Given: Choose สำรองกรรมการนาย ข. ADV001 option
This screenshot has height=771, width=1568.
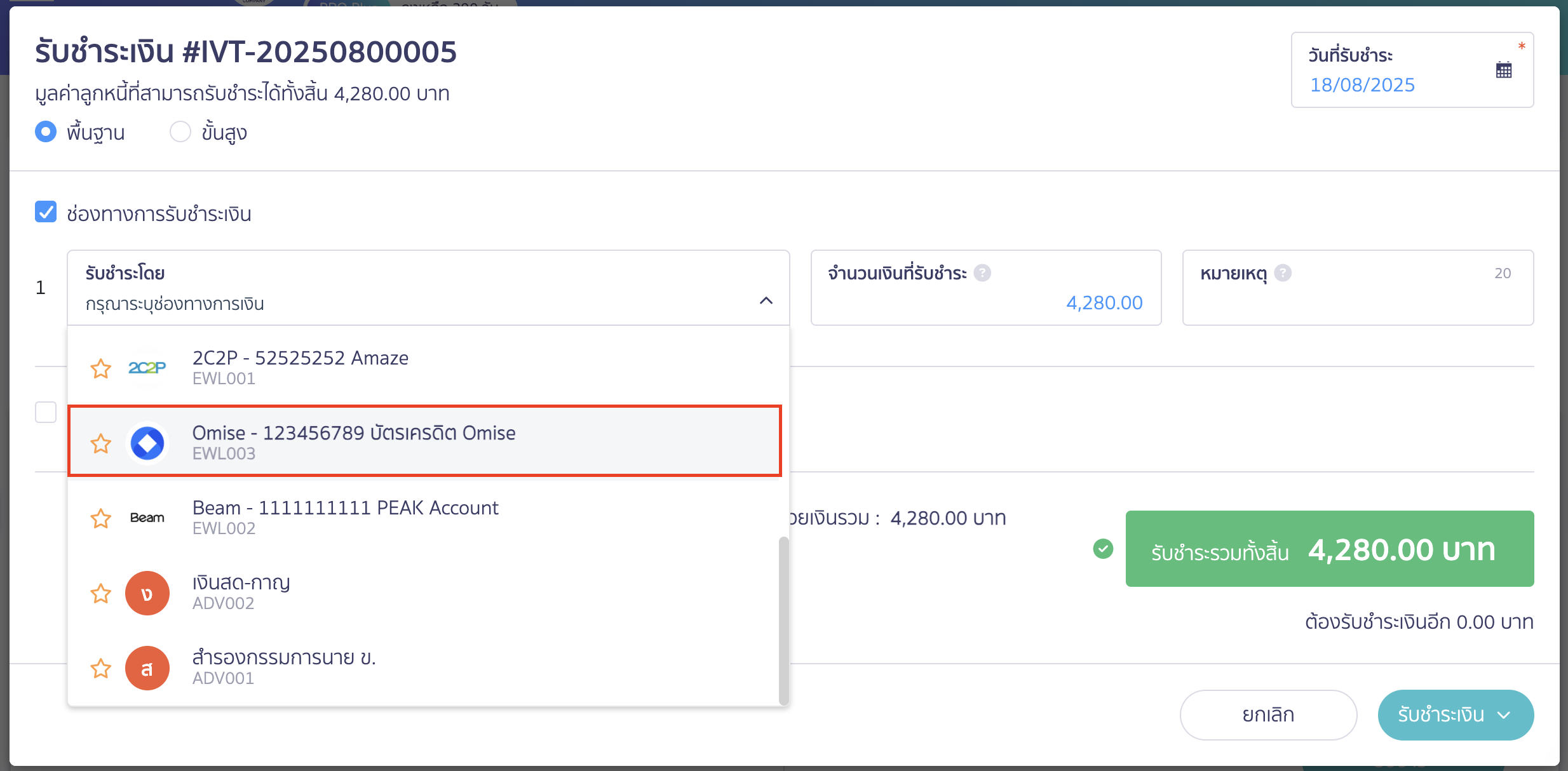Looking at the screenshot, I should tap(424, 667).
